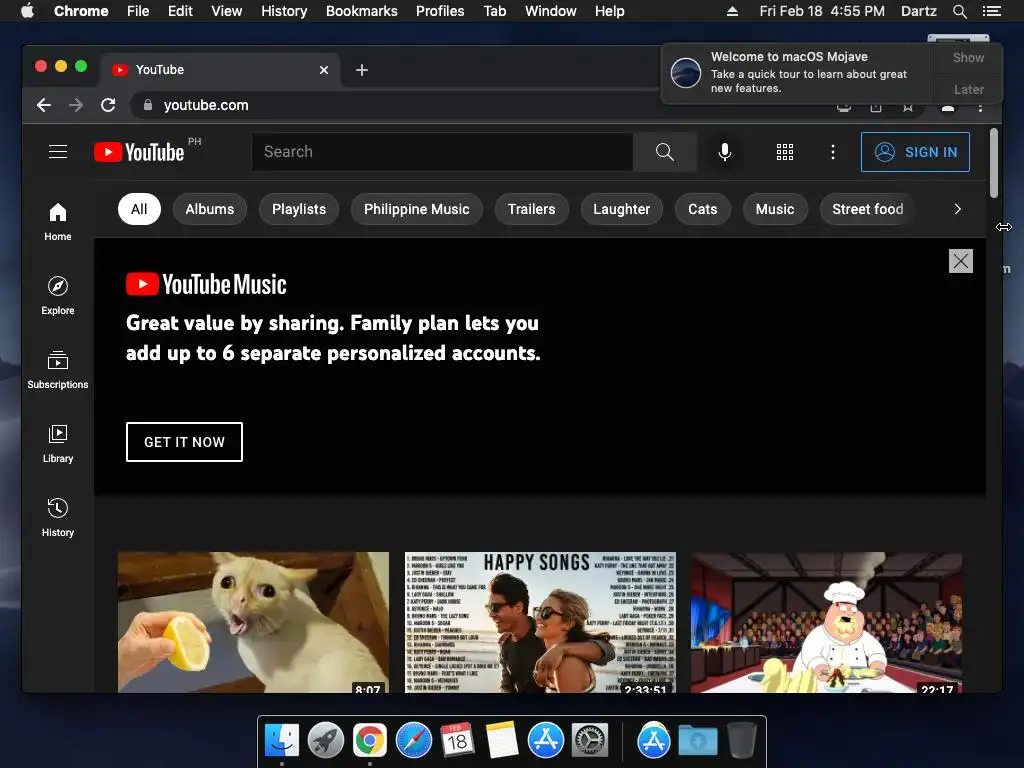Dismiss the YouTube Music banner
Screen dimensions: 1024x768
click(x=961, y=261)
